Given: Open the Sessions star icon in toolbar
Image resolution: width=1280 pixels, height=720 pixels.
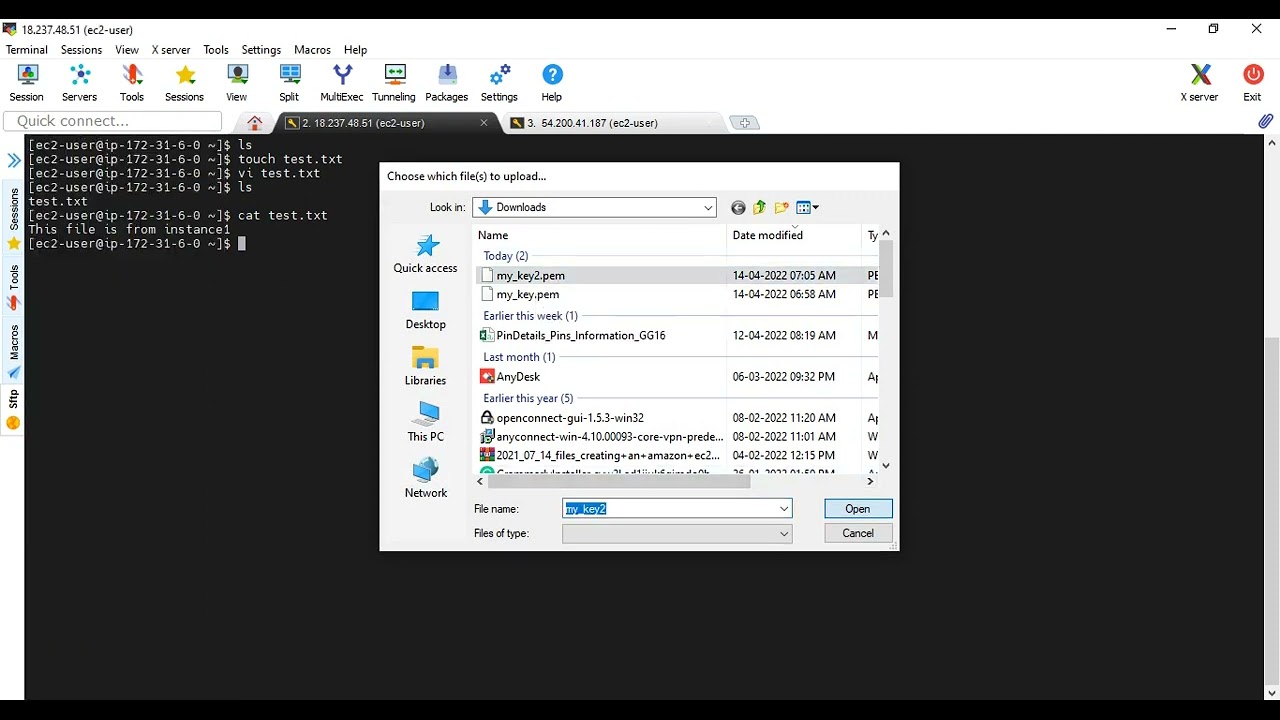Looking at the screenshot, I should click(x=185, y=83).
